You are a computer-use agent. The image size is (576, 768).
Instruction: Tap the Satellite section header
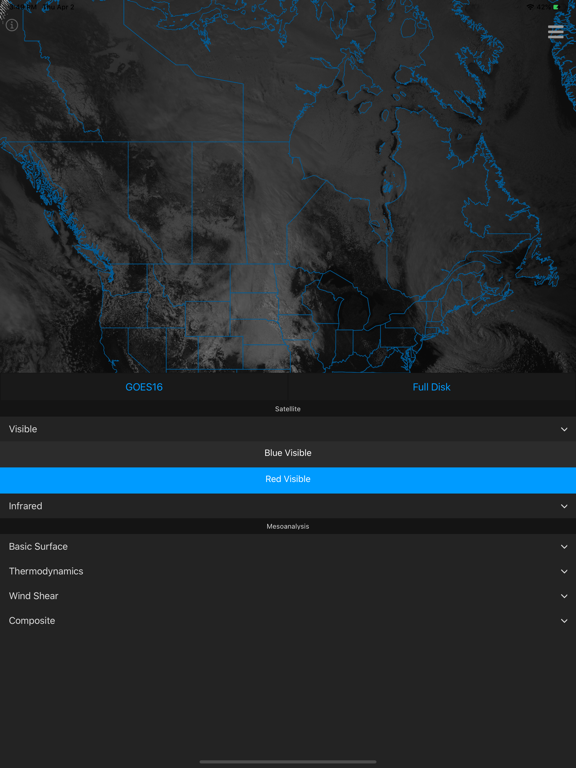(288, 408)
